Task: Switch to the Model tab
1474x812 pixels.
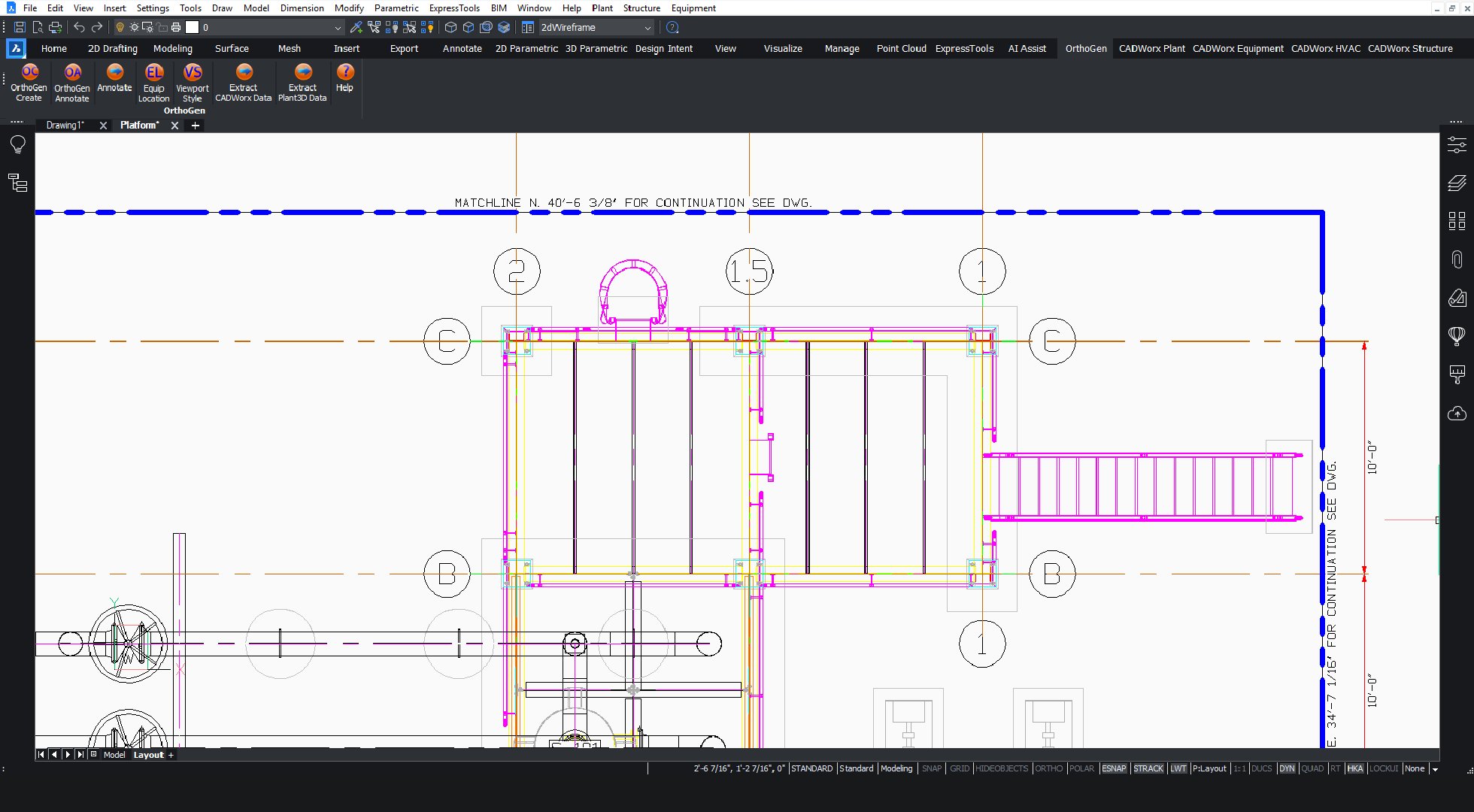Action: (114, 754)
